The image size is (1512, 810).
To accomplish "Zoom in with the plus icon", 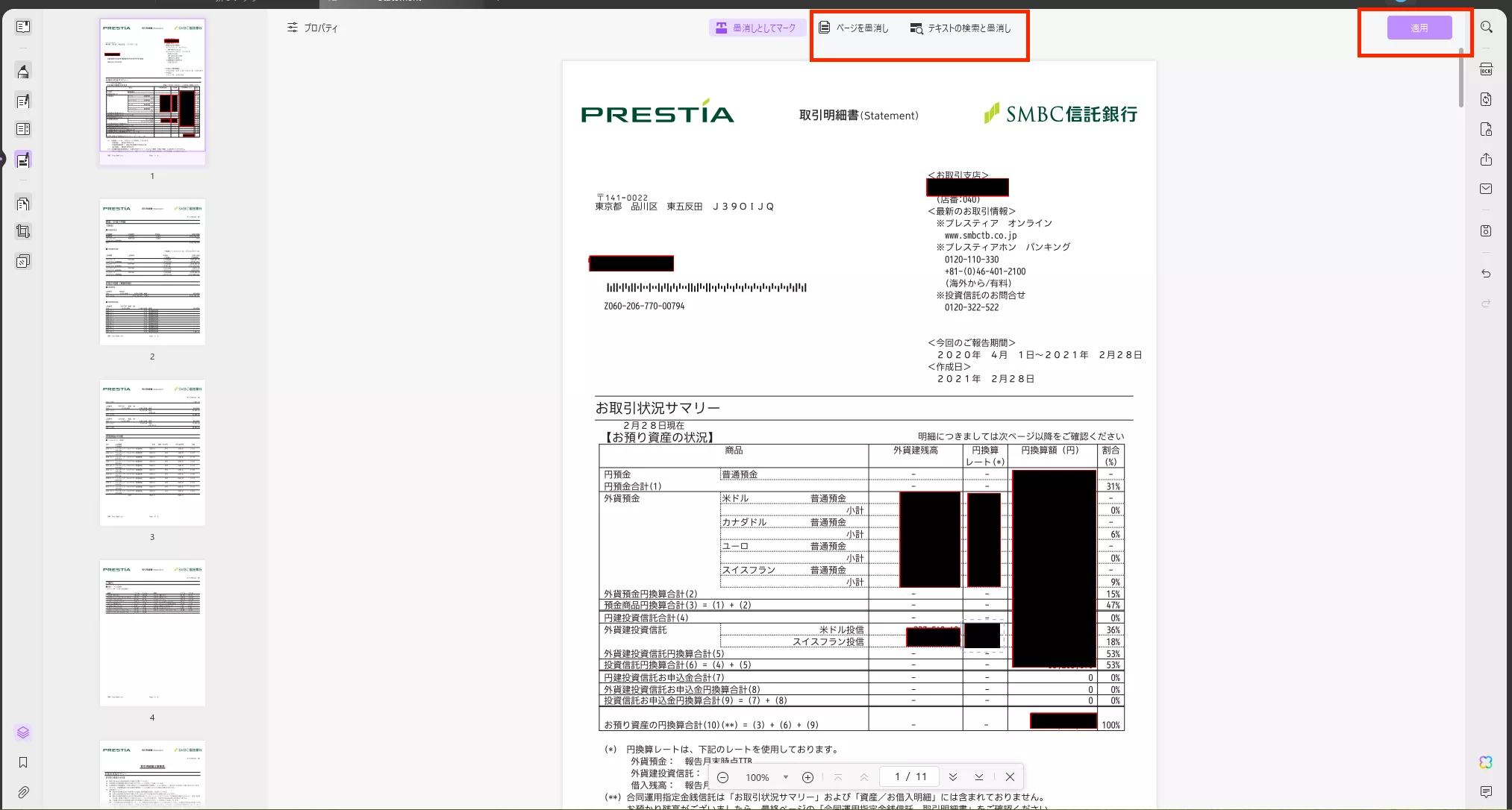I will (807, 777).
